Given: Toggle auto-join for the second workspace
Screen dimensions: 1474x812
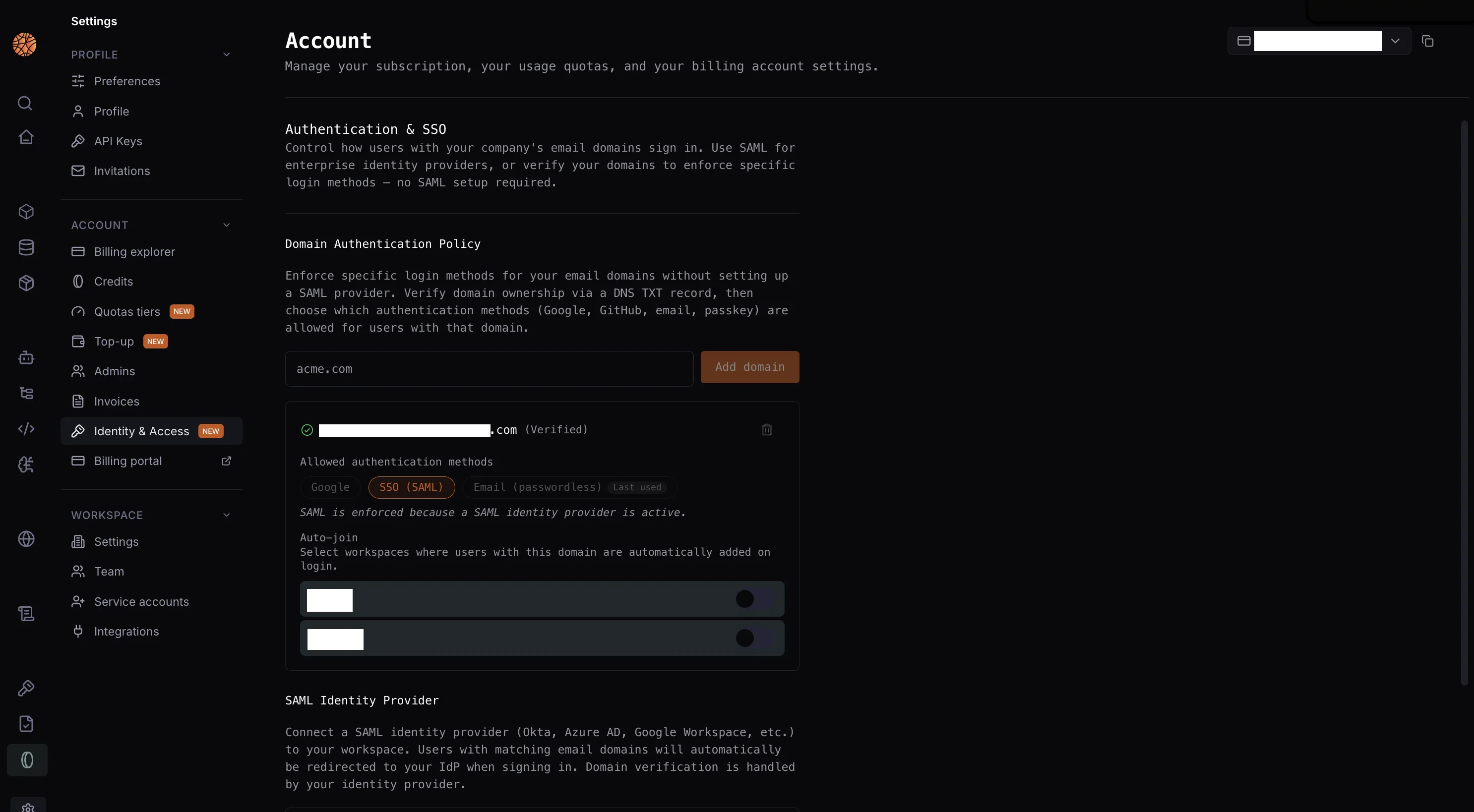Looking at the screenshot, I should (x=744, y=638).
